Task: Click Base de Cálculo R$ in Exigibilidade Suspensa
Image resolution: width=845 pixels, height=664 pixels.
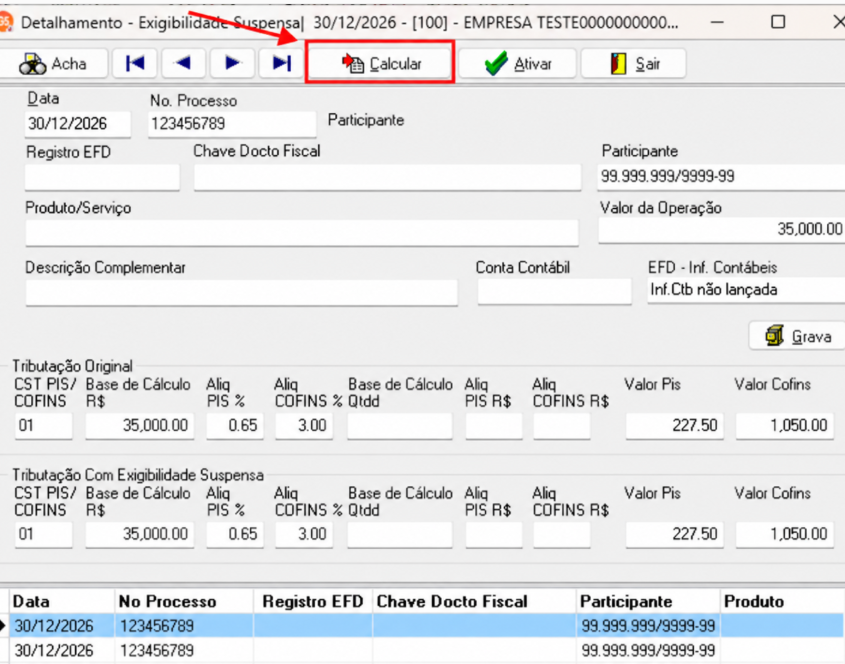Action: tap(140, 535)
